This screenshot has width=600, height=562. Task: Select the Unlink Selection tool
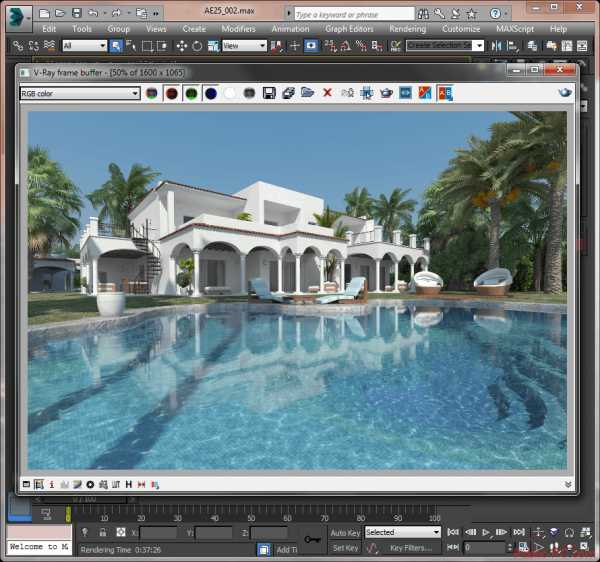tap(34, 46)
